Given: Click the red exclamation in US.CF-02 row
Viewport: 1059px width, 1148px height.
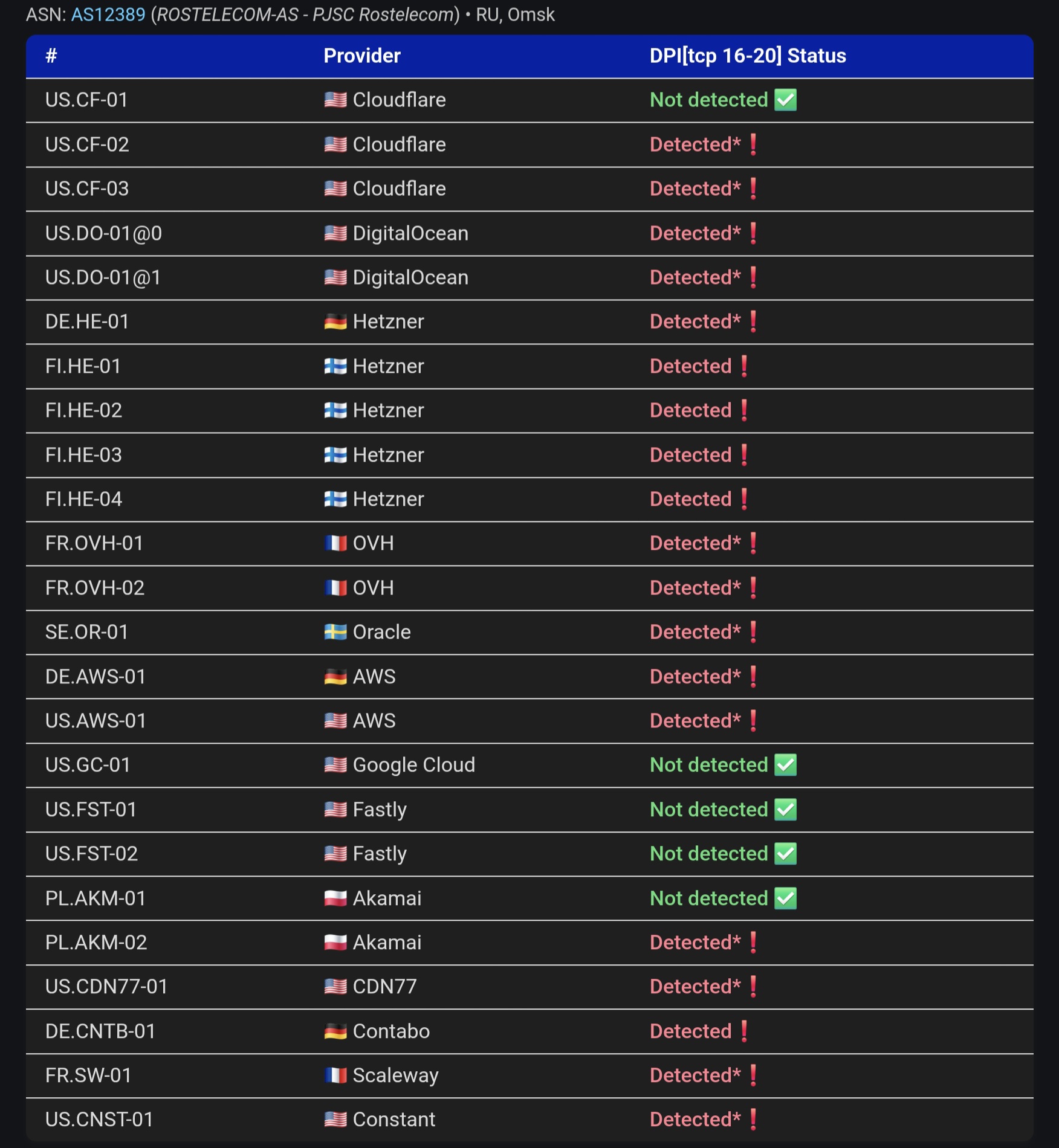Looking at the screenshot, I should click(x=753, y=144).
